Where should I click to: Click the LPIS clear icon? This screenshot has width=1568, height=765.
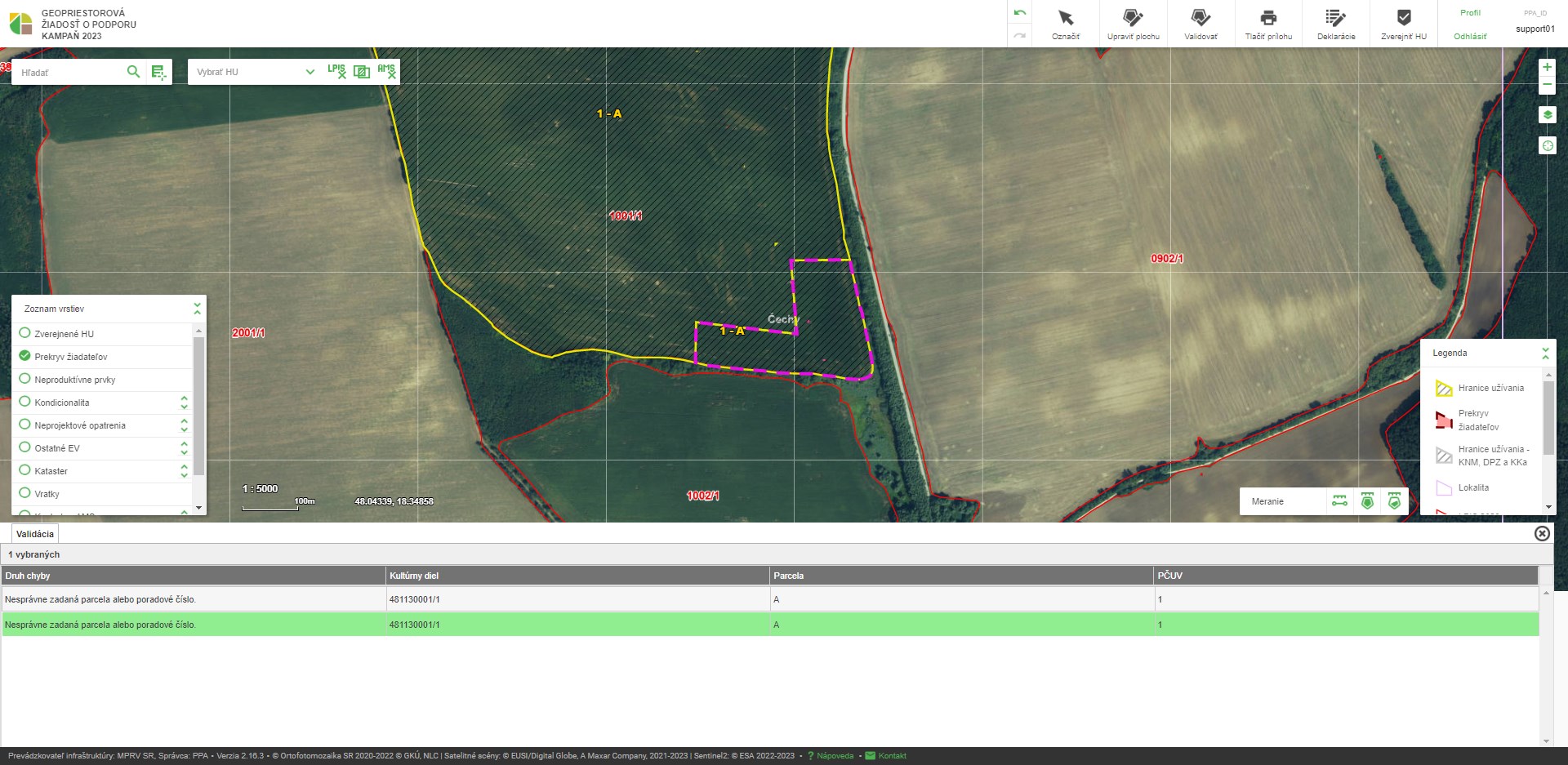[x=336, y=71]
